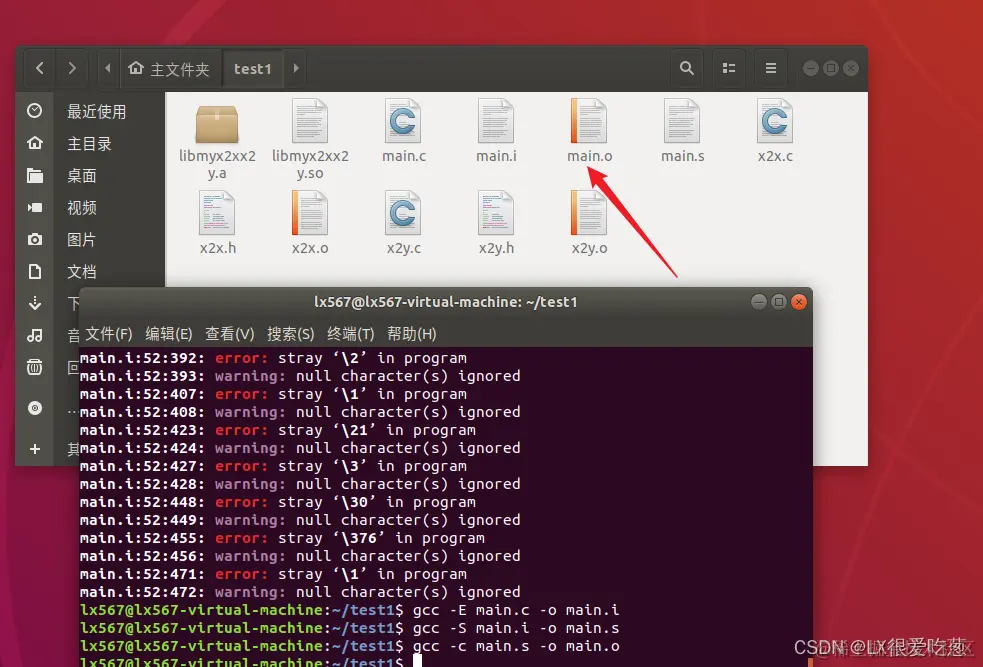Select the x2y.c source file
Viewport: 983px width, 667px height.
click(x=403, y=223)
